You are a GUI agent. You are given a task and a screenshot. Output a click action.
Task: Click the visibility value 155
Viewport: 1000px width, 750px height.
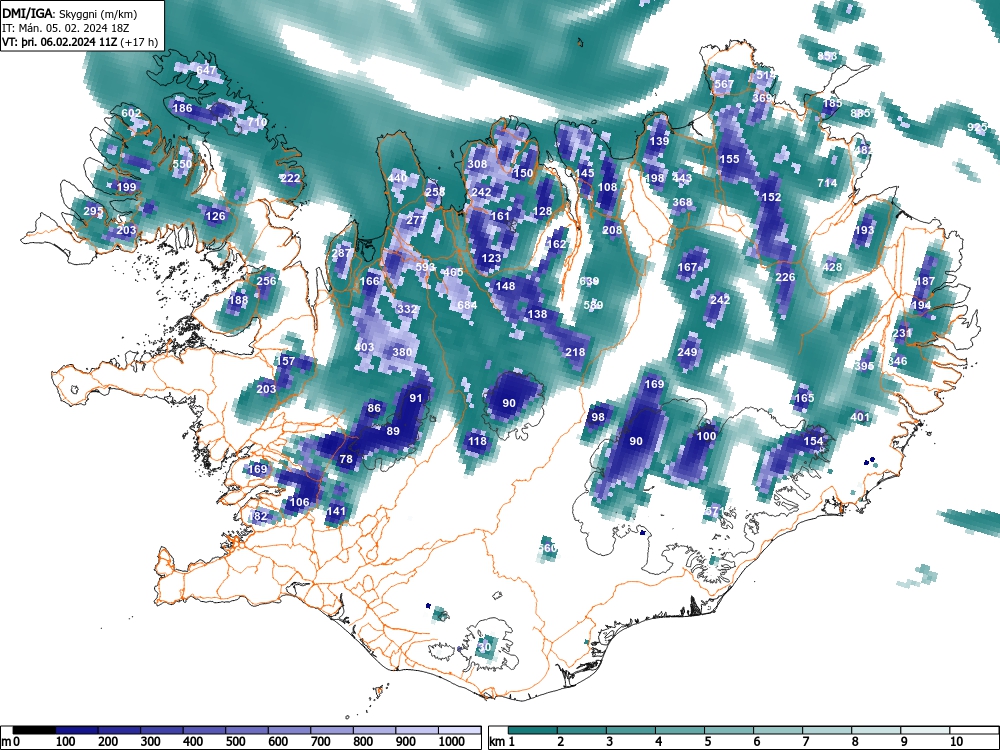click(729, 159)
